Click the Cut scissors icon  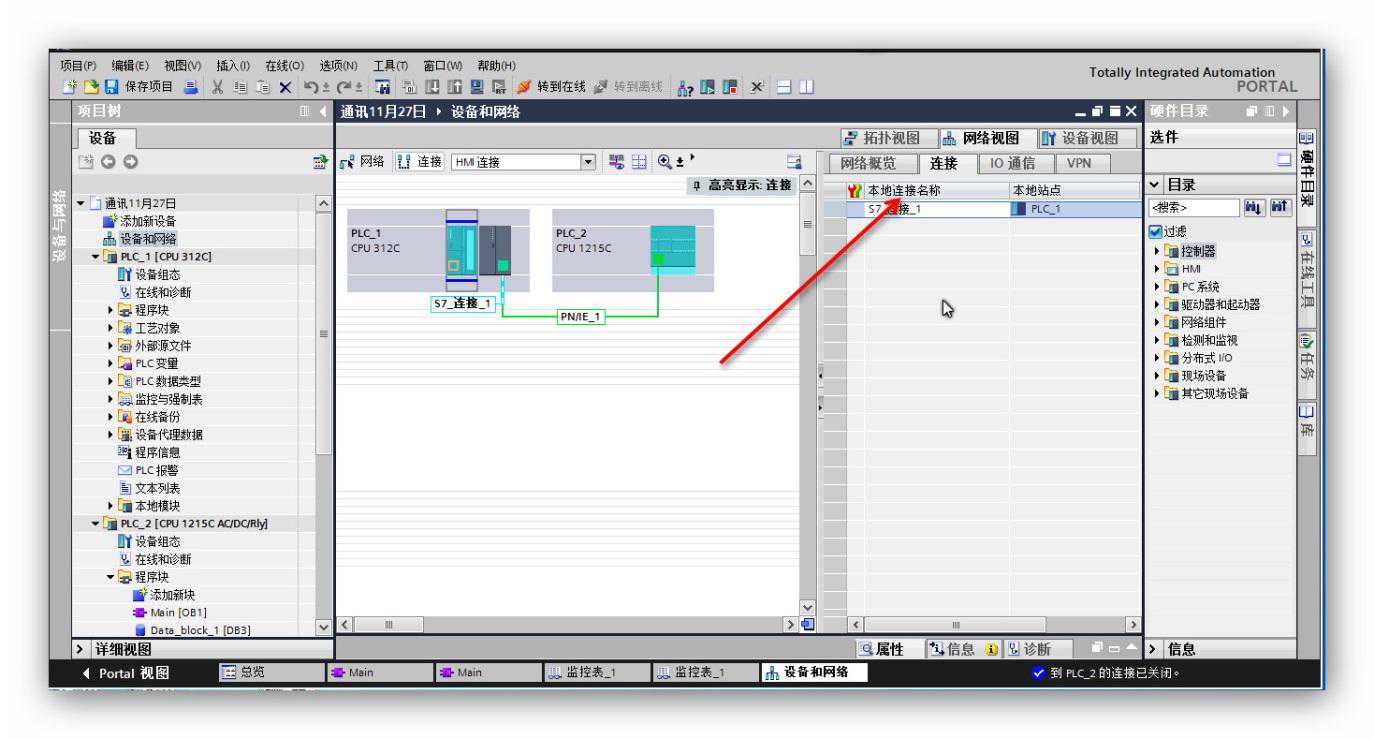tap(217, 87)
